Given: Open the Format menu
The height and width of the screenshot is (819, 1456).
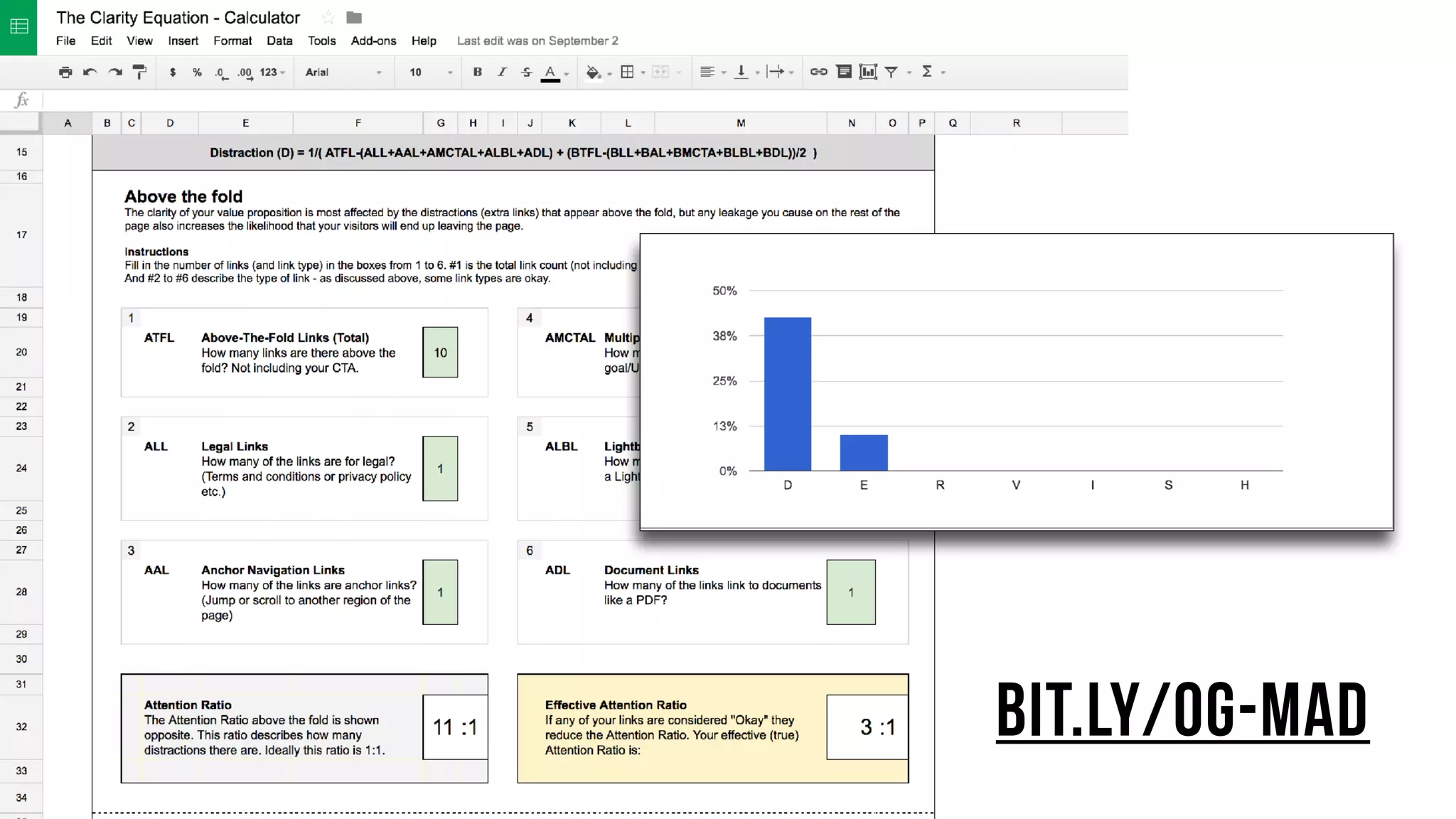Looking at the screenshot, I should tap(232, 41).
